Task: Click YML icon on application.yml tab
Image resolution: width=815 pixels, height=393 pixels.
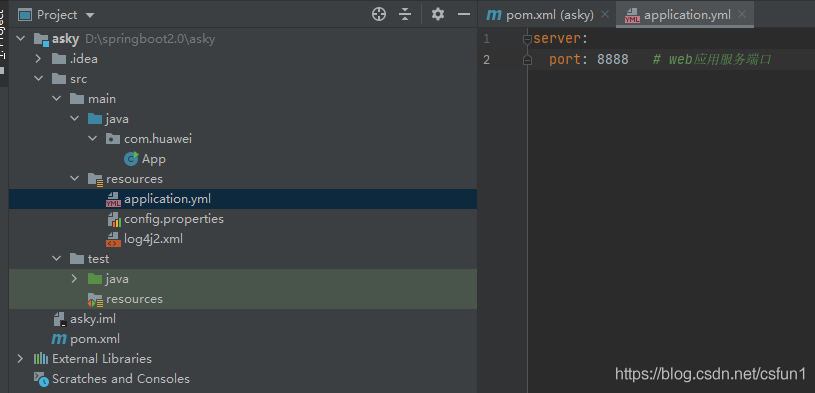Action: point(632,15)
